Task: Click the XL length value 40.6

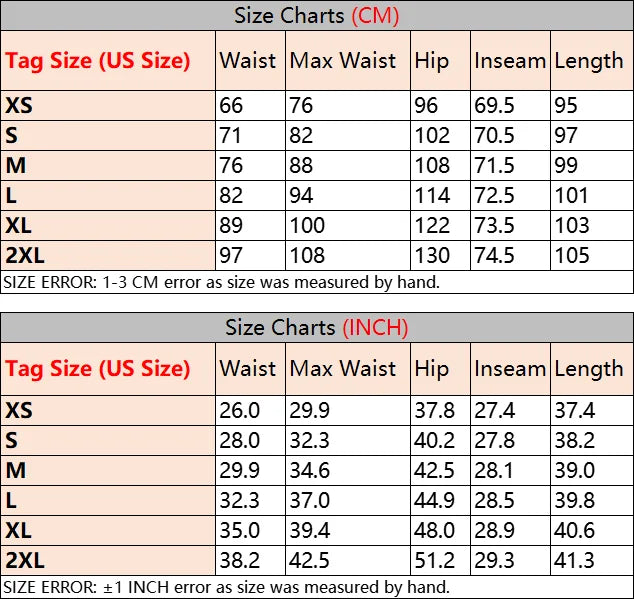Action: 574,530
